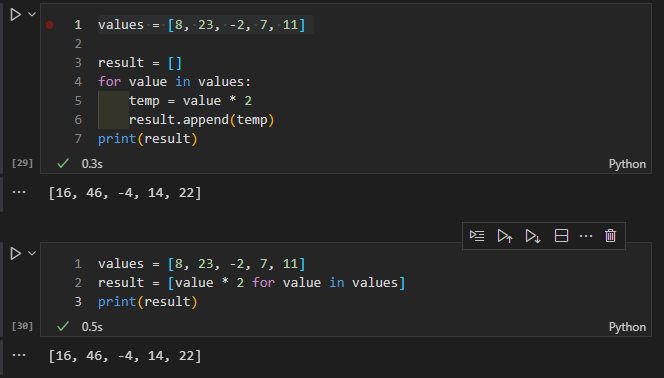
Task: Run by line in the cell toolbar
Action: pos(477,236)
